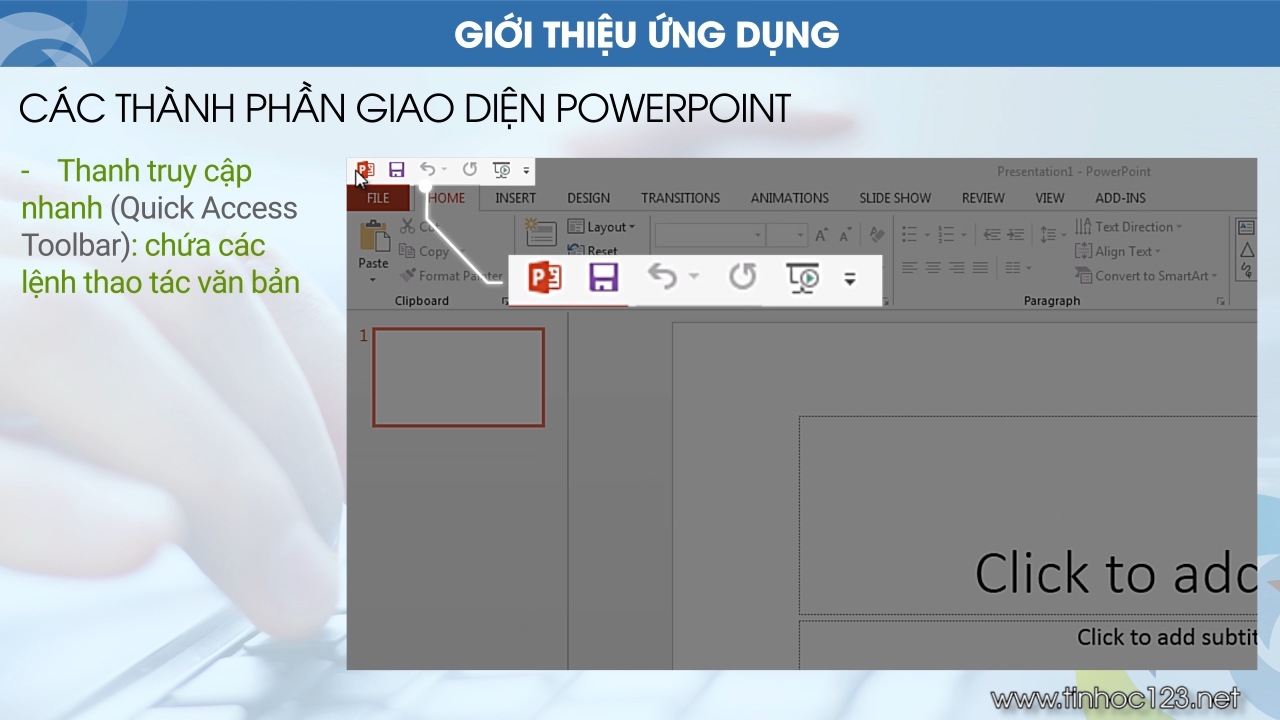The width and height of the screenshot is (1280, 720).
Task: Toggle the bulleted list button
Action: [x=909, y=235]
